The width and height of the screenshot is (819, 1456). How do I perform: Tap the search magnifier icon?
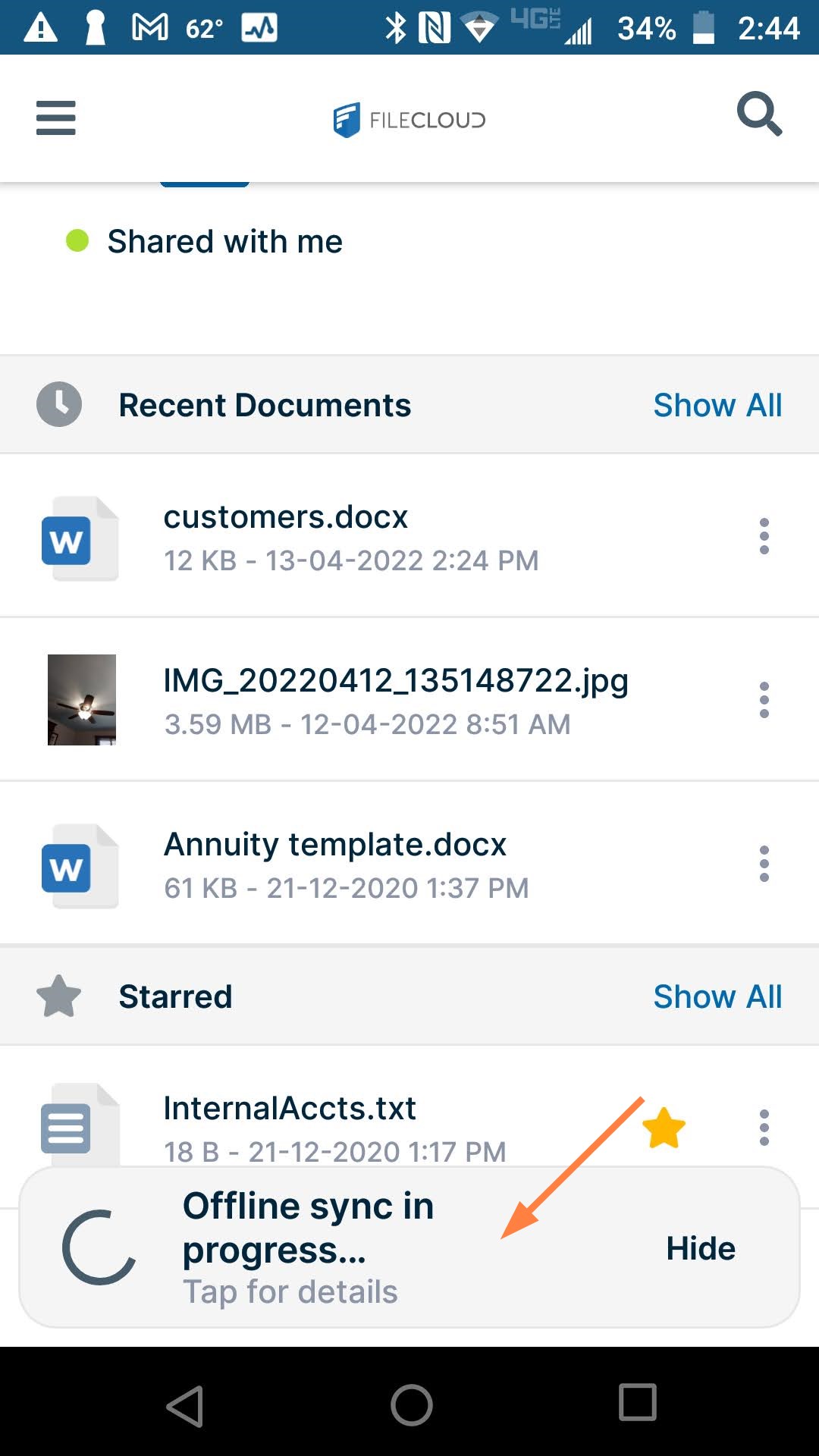tap(759, 115)
